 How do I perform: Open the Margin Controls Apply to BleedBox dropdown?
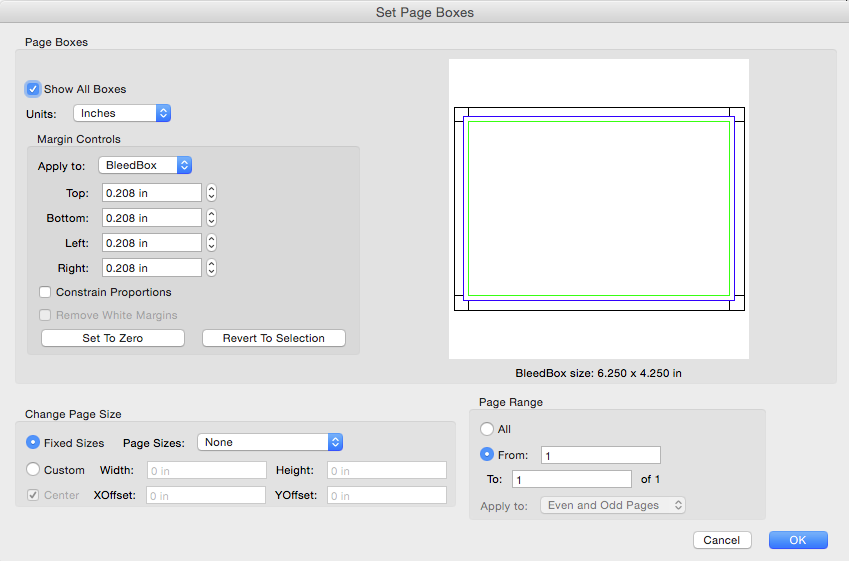coord(145,165)
